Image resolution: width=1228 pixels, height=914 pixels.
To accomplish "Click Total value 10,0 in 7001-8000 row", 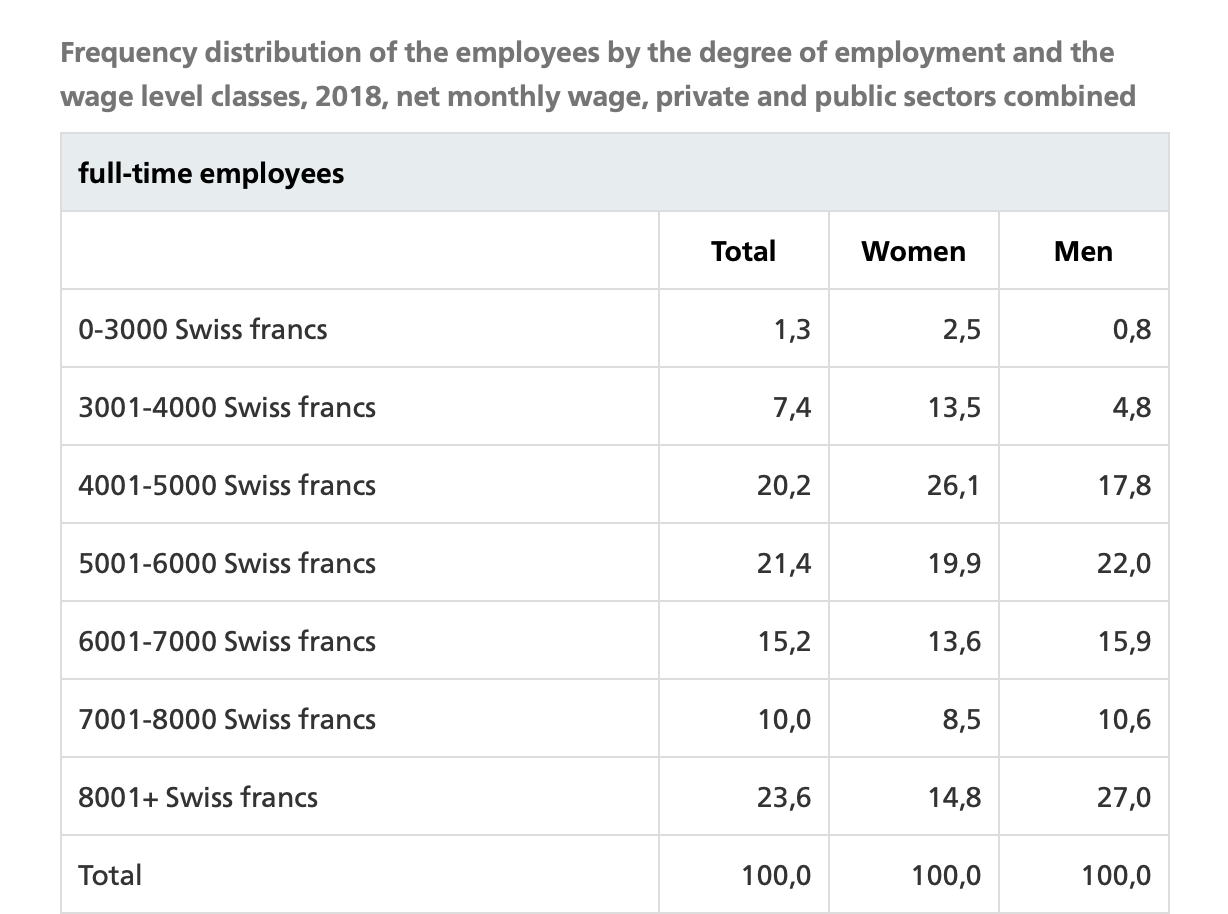I will coord(785,719).
